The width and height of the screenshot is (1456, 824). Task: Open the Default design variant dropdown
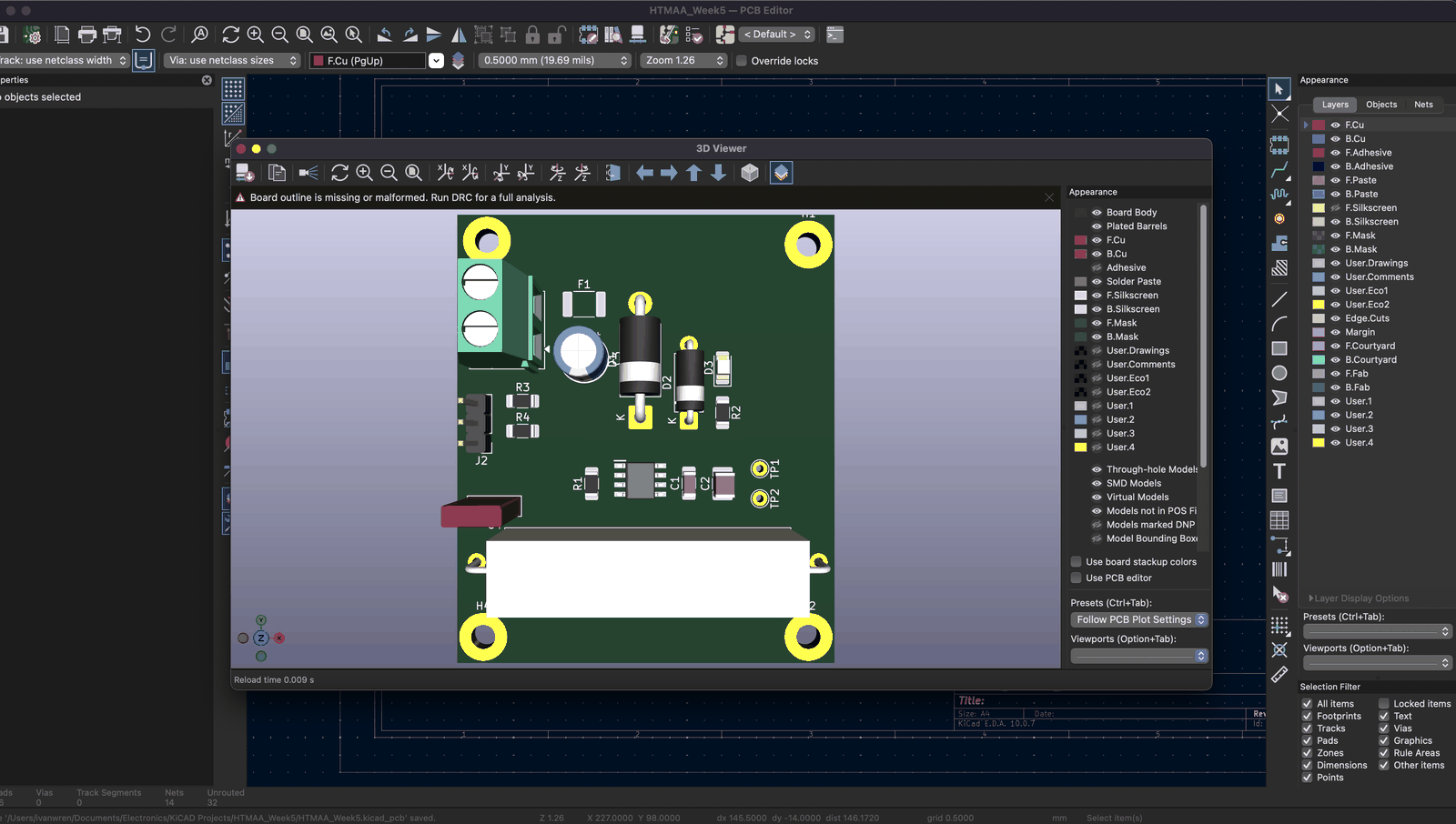coord(777,35)
